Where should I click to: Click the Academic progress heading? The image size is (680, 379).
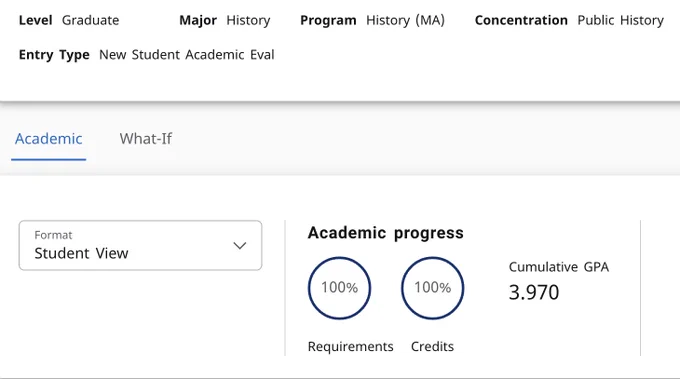coord(386,233)
